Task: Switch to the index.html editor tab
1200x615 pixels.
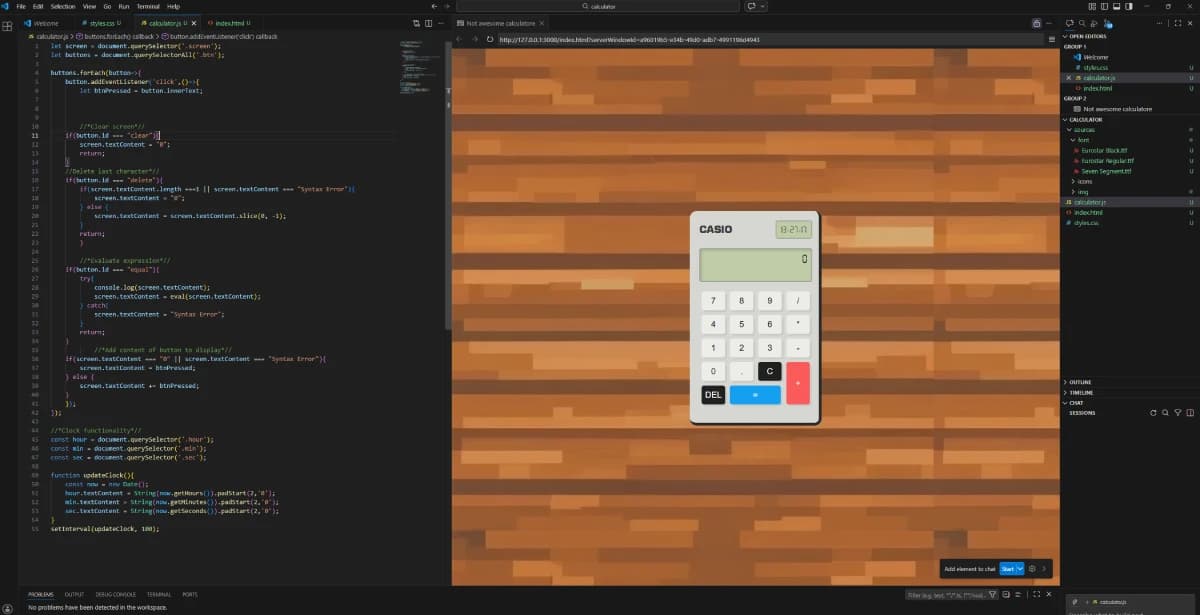Action: pos(230,22)
